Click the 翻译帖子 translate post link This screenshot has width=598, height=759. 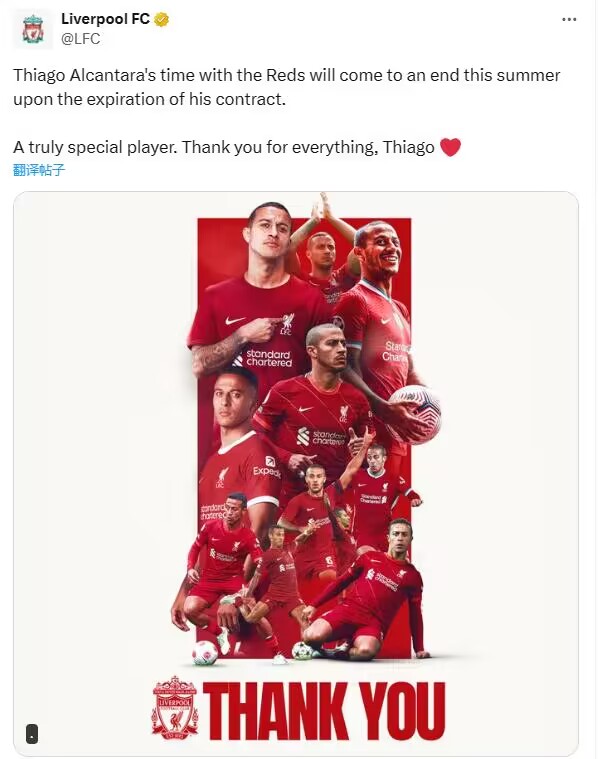point(39,170)
